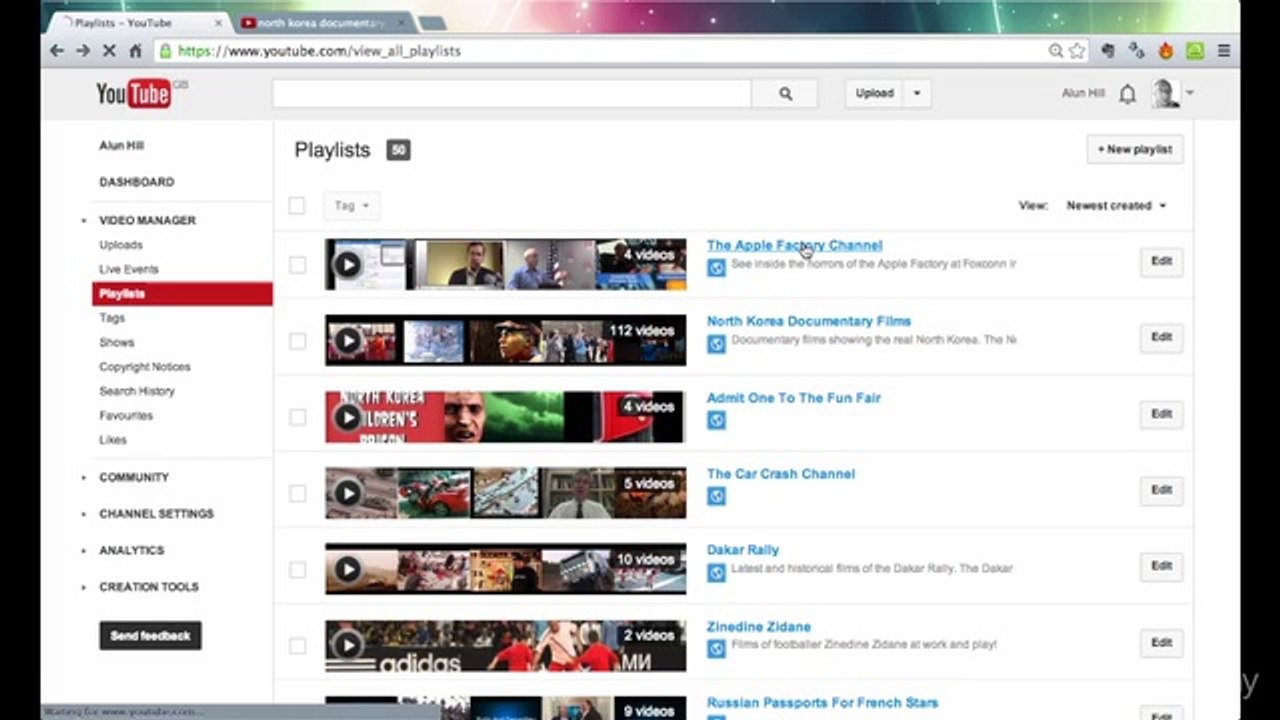Viewport: 1280px width, 720px height.
Task: Collapse the Video Manager section
Action: [84, 221]
